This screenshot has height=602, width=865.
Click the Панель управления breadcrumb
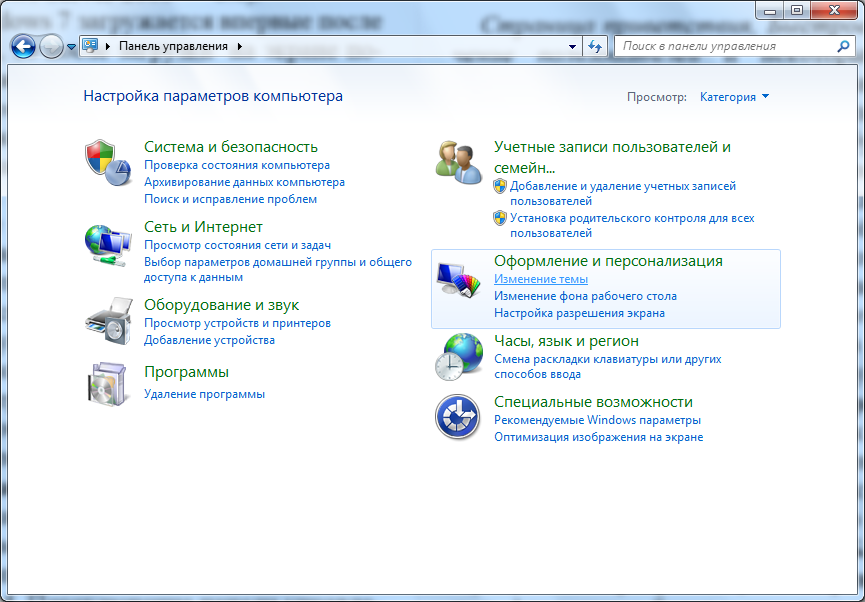click(173, 46)
